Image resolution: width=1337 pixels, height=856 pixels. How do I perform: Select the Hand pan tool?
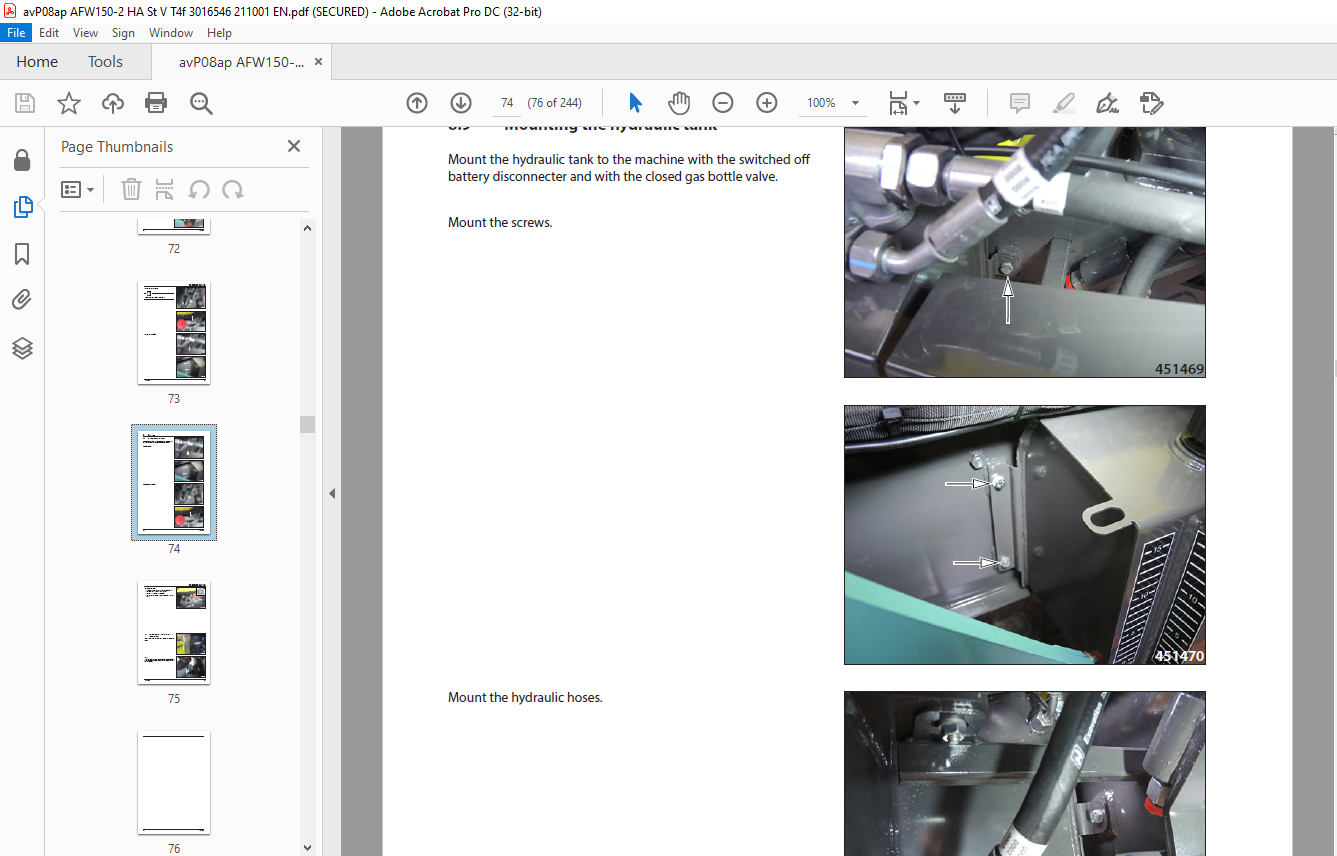click(679, 103)
